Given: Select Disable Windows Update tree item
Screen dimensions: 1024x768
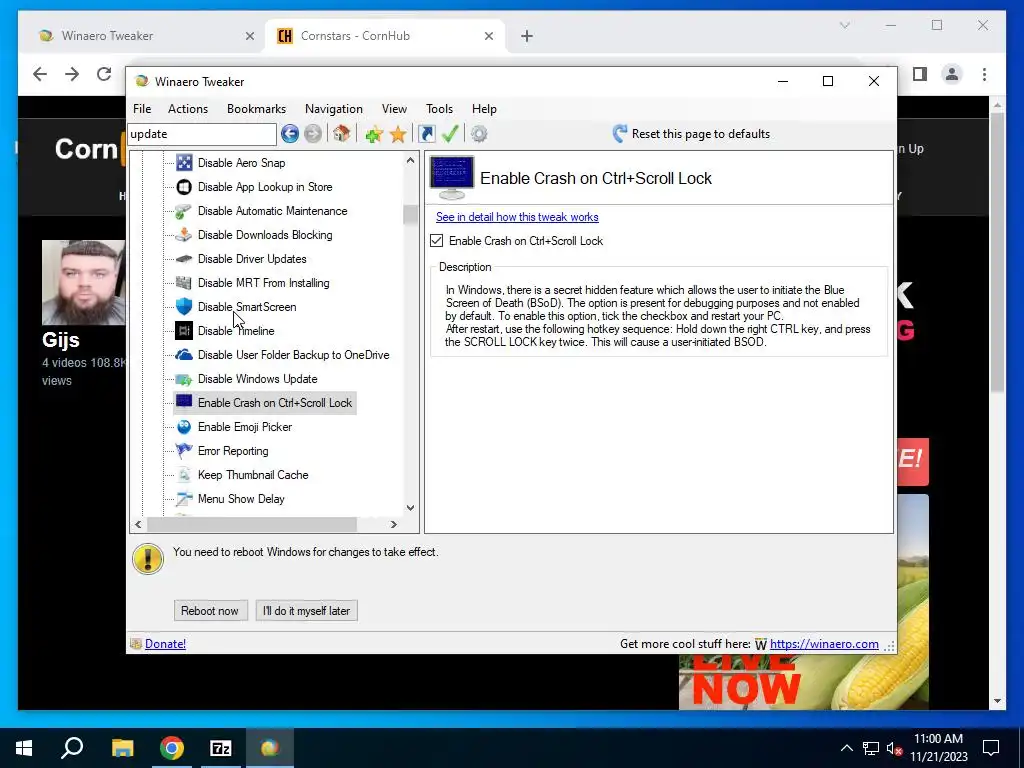Looking at the screenshot, I should 257,379.
